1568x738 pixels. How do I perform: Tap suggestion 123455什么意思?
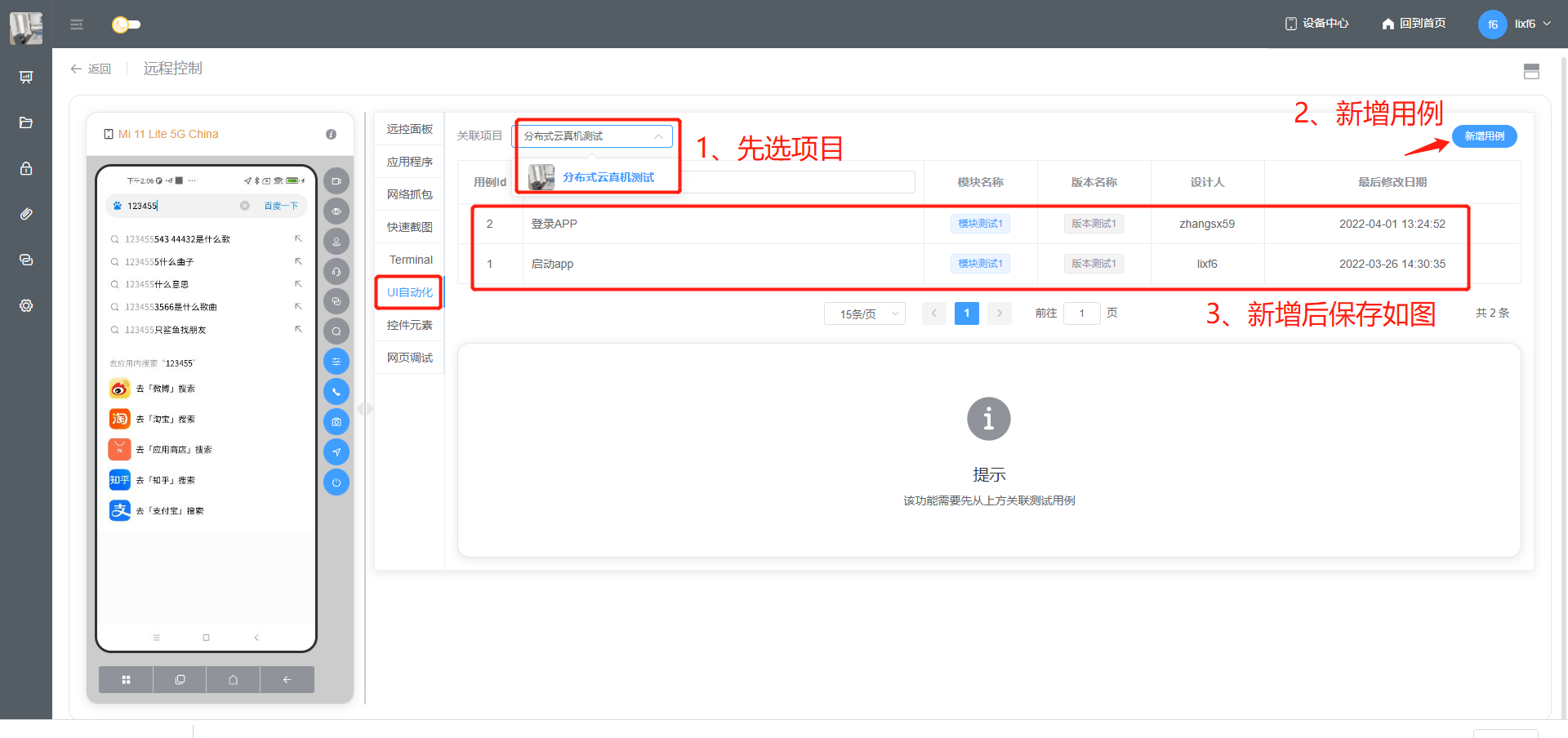click(x=207, y=285)
